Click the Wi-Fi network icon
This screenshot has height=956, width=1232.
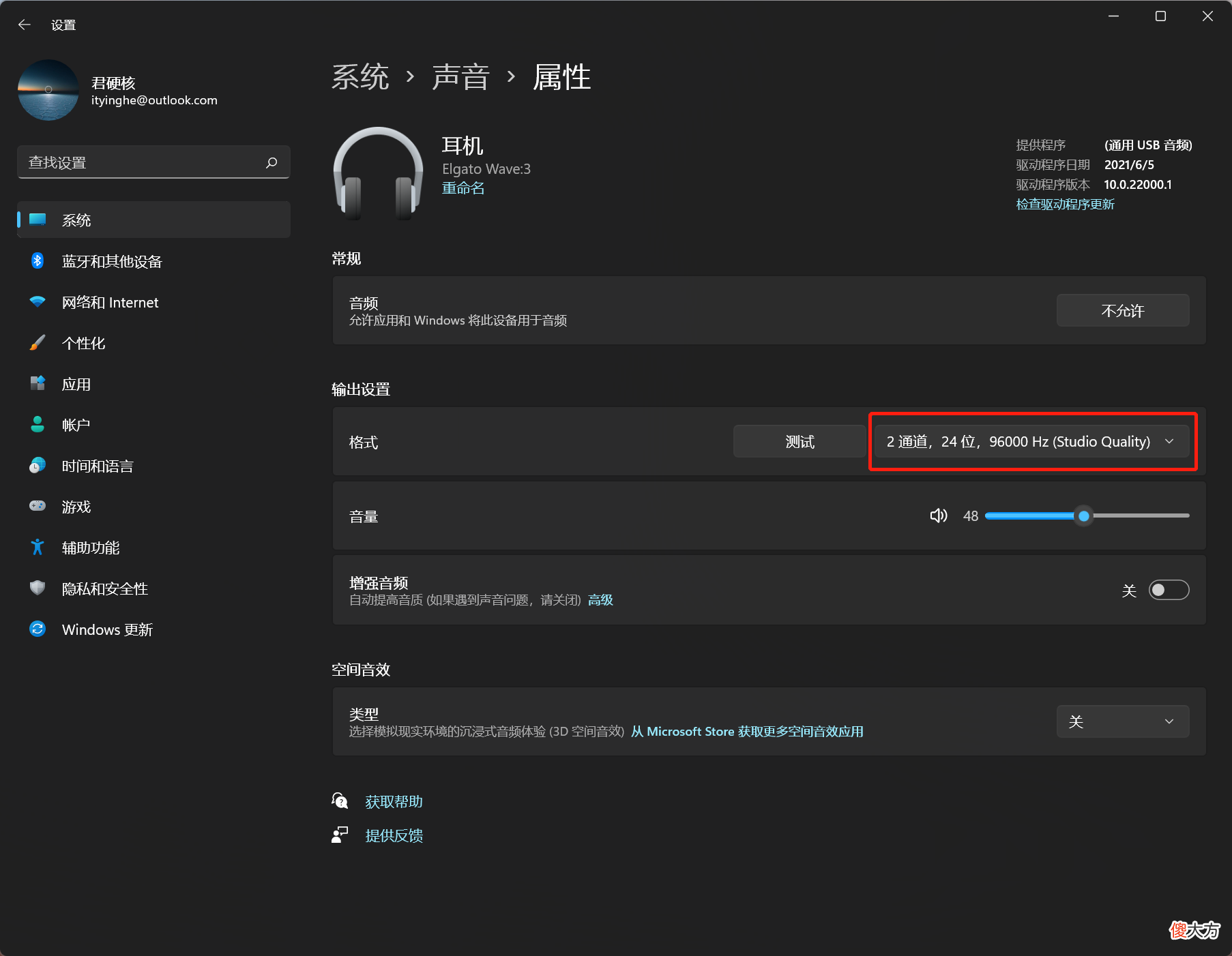coord(38,301)
